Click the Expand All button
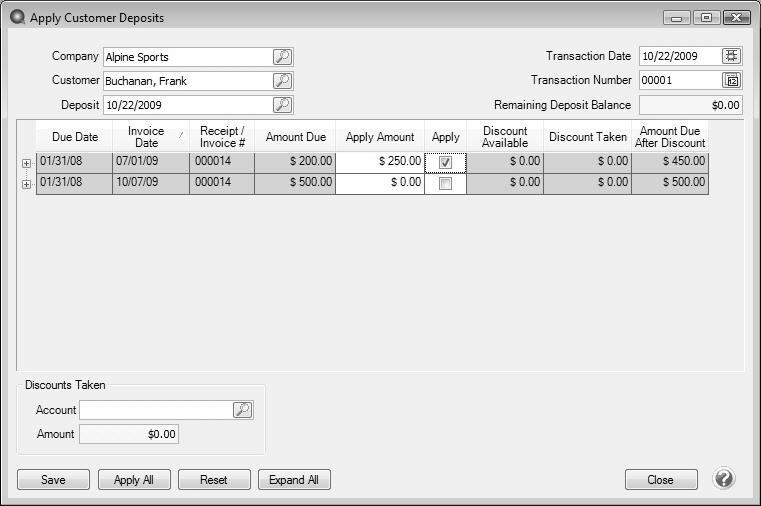This screenshot has height=506, width=761. (x=294, y=480)
